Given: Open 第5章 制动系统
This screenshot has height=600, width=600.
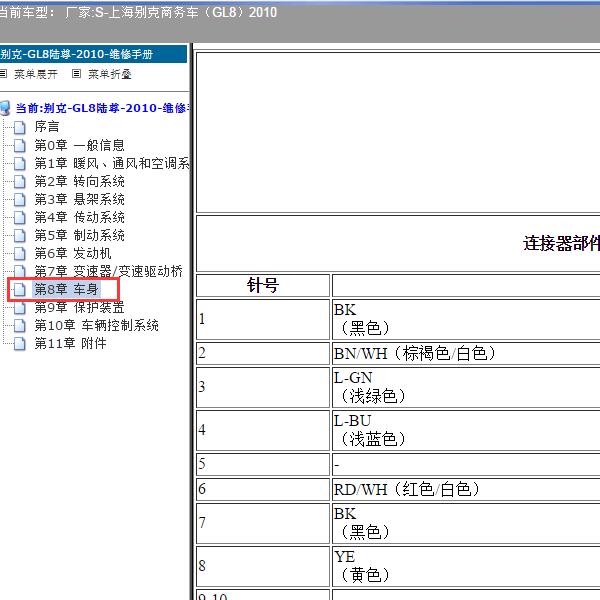Looking at the screenshot, I should tap(79, 235).
